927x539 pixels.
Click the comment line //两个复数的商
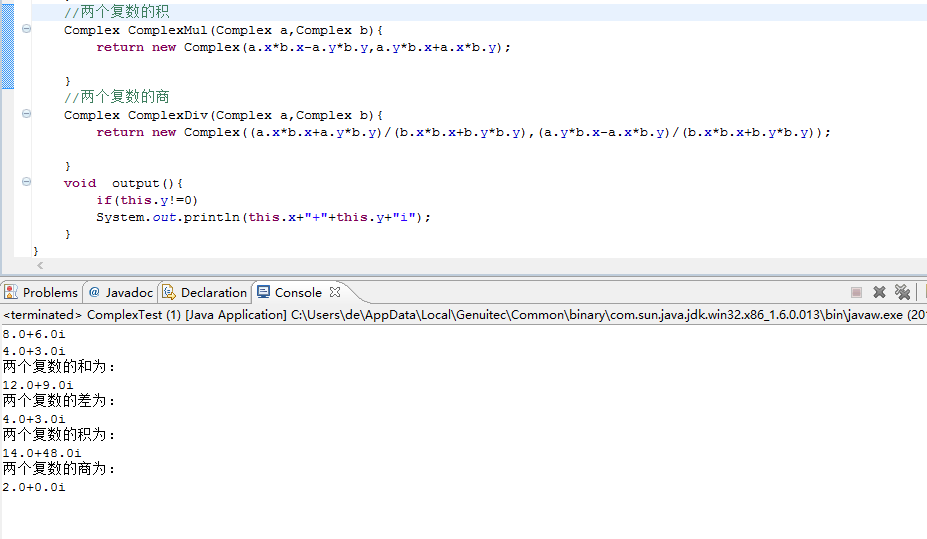[116, 96]
